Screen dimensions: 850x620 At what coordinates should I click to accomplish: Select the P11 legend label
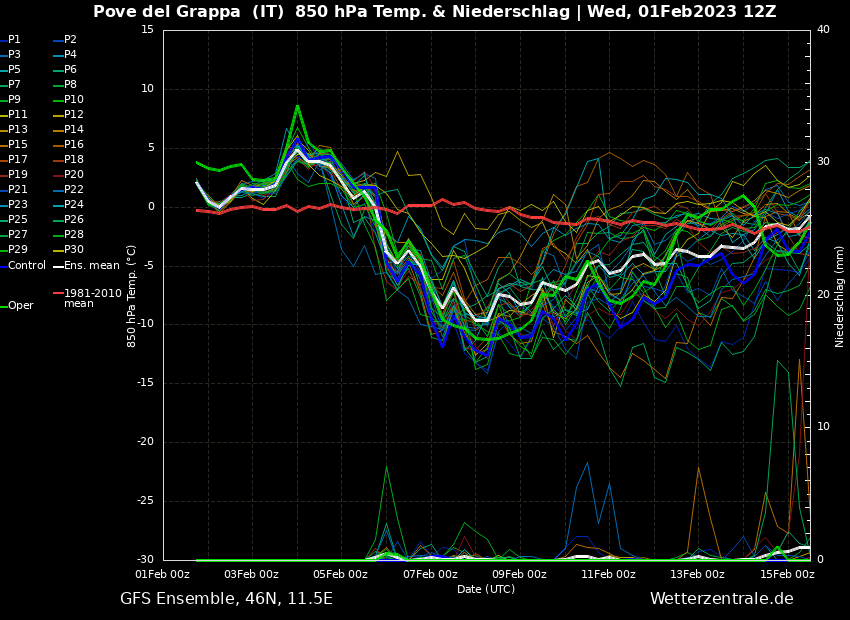(17, 114)
